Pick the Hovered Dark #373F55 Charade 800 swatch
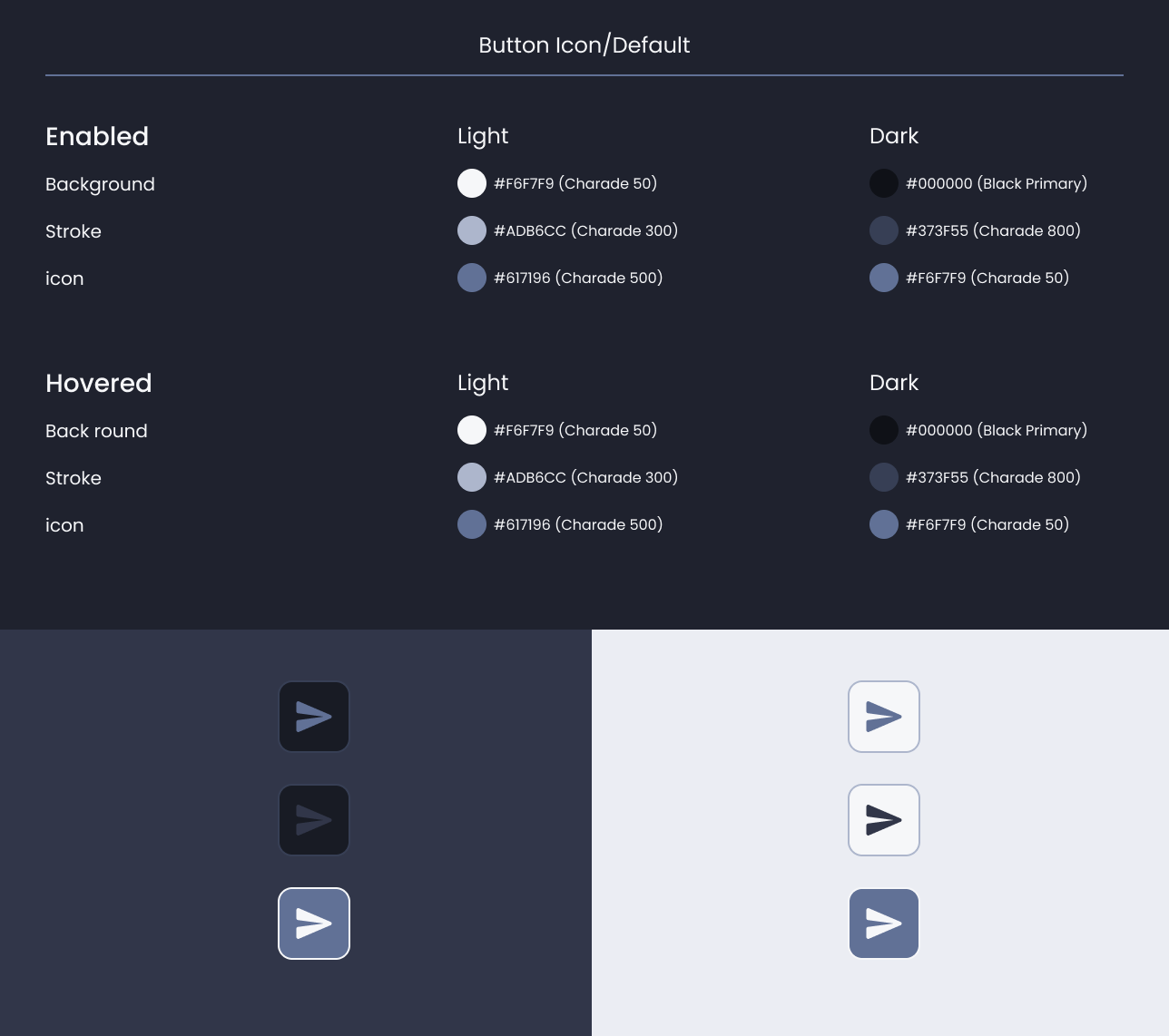 [884, 477]
